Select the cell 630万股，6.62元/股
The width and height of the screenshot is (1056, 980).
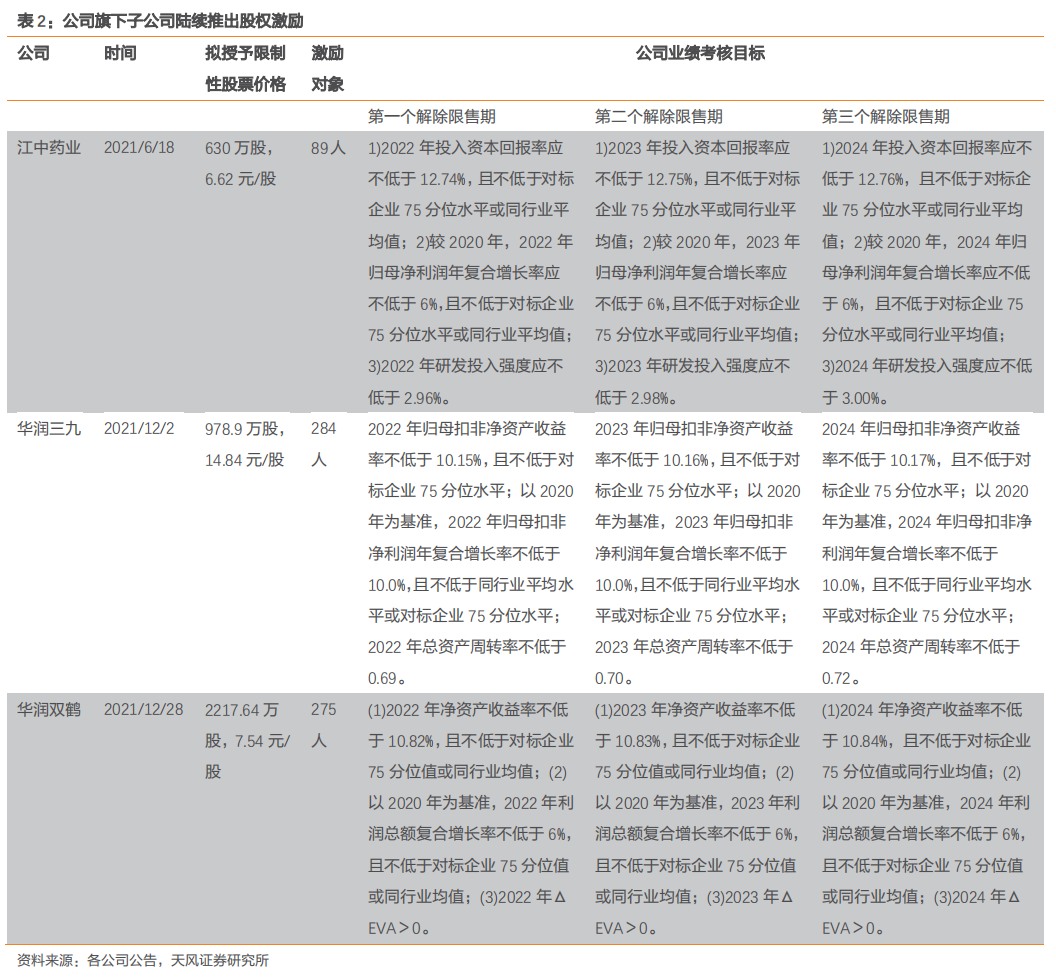coord(241,163)
